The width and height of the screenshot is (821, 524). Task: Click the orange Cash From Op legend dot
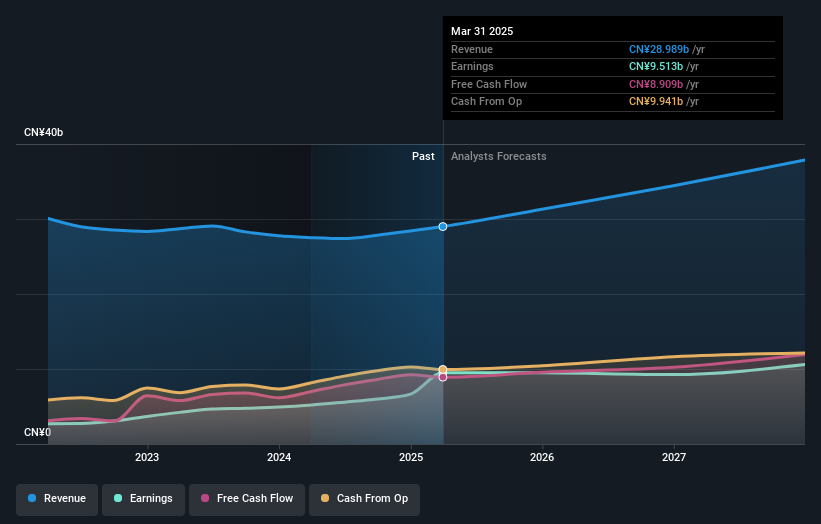coord(325,498)
